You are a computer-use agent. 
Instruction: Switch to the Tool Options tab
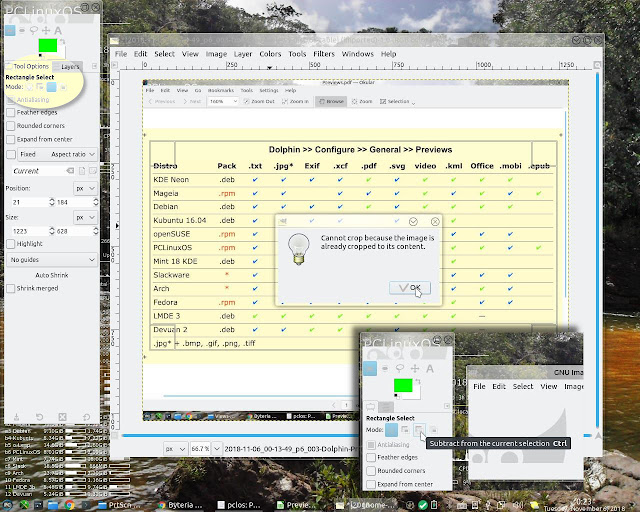(27, 66)
